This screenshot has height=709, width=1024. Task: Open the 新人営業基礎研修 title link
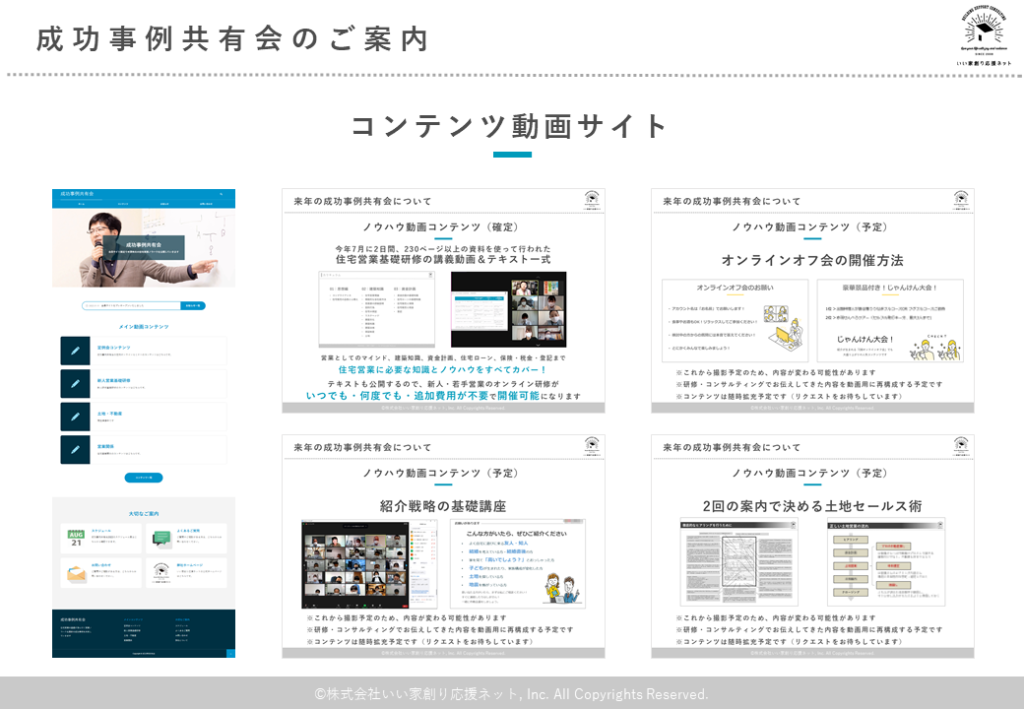pyautogui.click(x=114, y=380)
